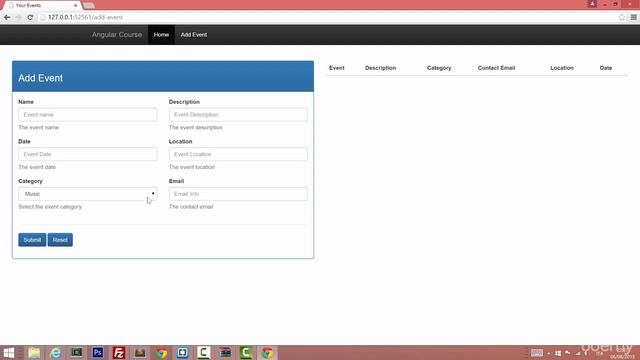This screenshot has width=640, height=360.
Task: Open a new browser tab
Action: point(89,5)
